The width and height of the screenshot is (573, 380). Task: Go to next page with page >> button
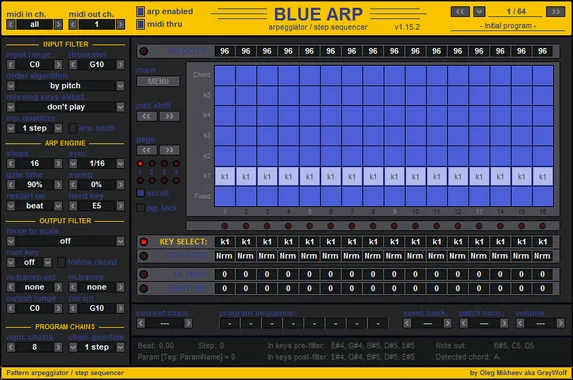click(x=170, y=150)
